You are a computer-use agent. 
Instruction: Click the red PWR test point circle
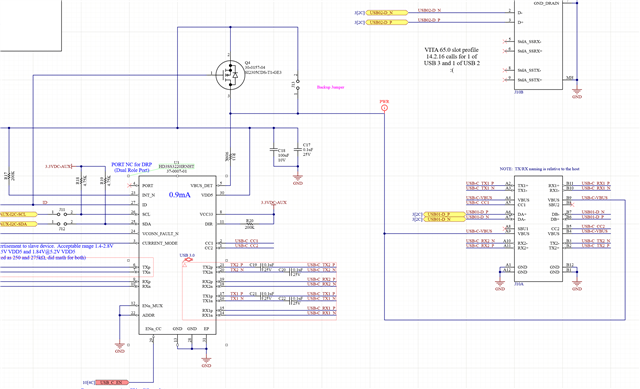[x=384, y=108]
